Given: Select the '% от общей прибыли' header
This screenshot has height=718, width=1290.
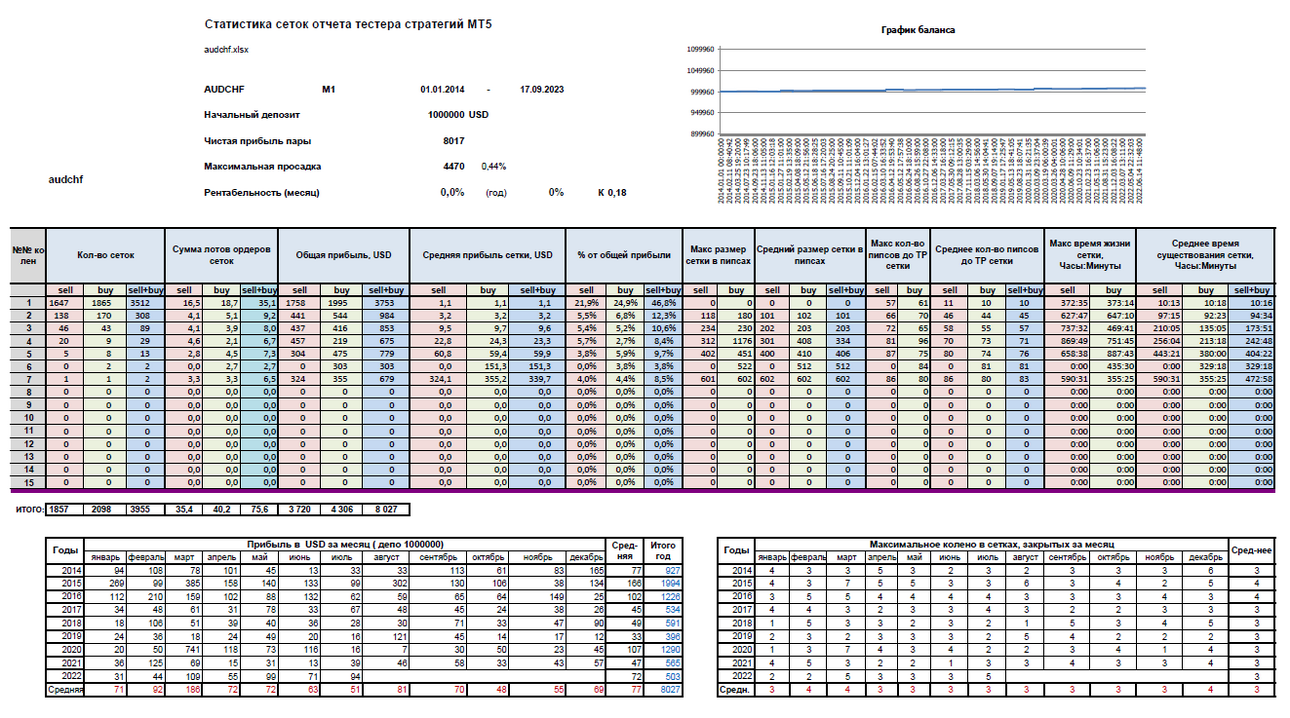Looking at the screenshot, I should pos(623,255).
